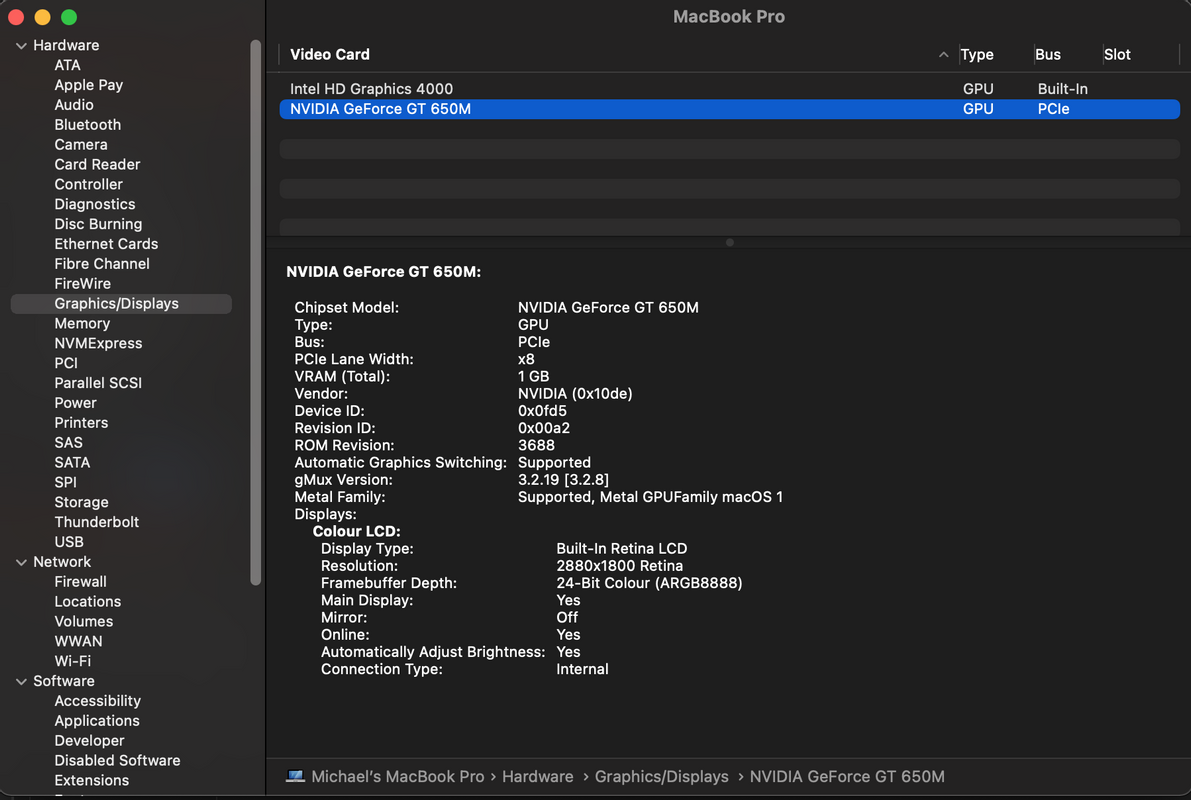Select NVMExpress item
The height and width of the screenshot is (800, 1191).
[x=98, y=343]
